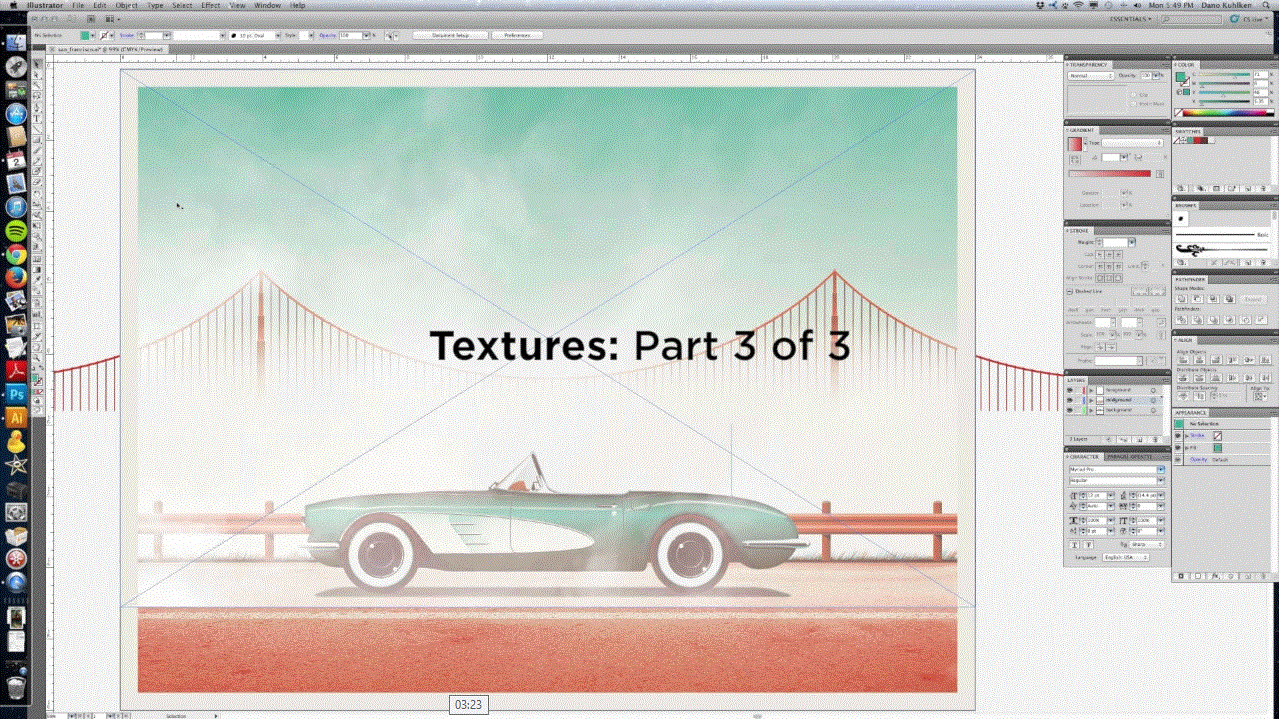
Task: Click the gradient slider bar
Action: coord(1110,173)
